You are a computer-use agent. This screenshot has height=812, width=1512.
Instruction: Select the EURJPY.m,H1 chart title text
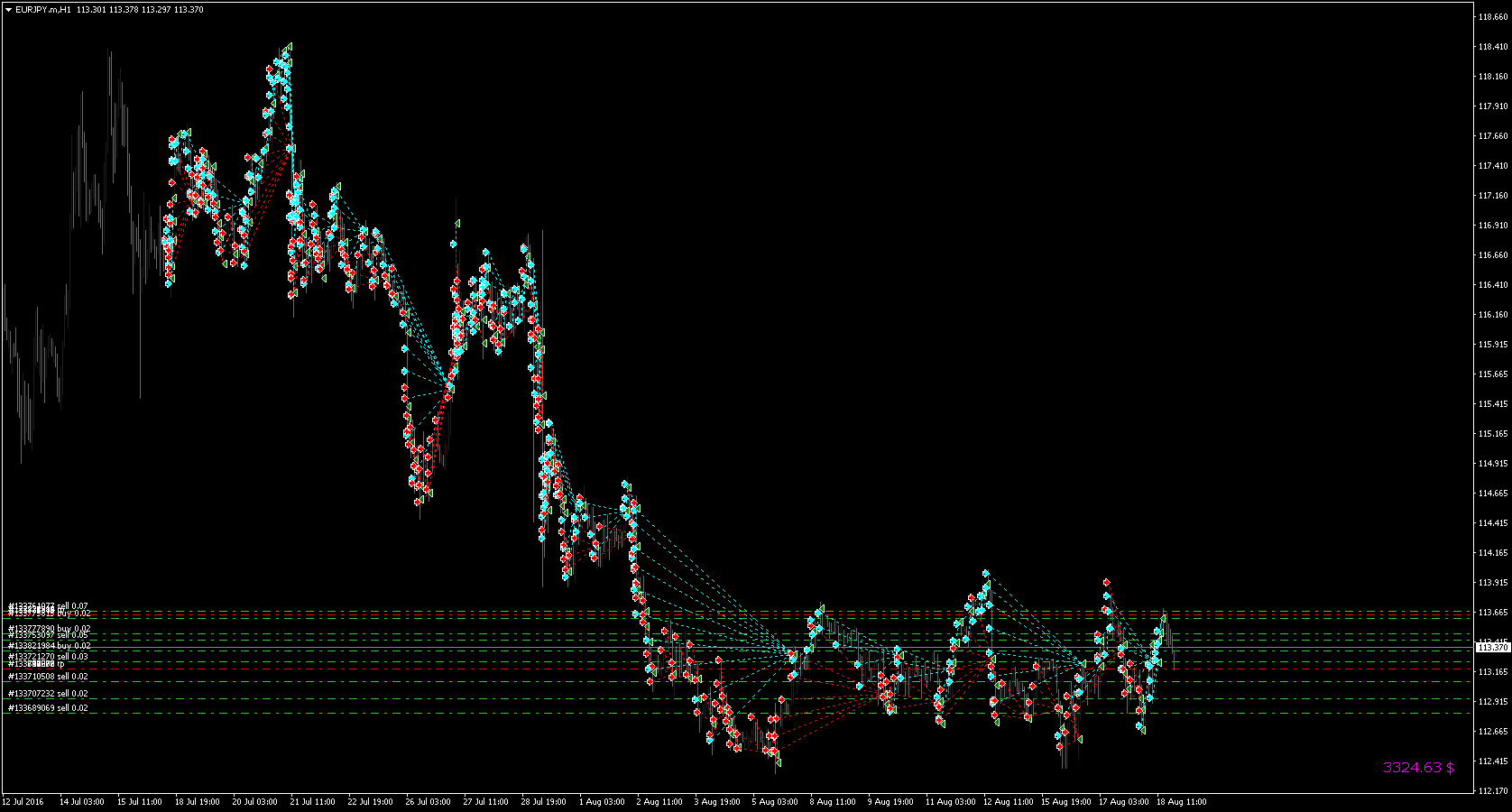click(43, 10)
